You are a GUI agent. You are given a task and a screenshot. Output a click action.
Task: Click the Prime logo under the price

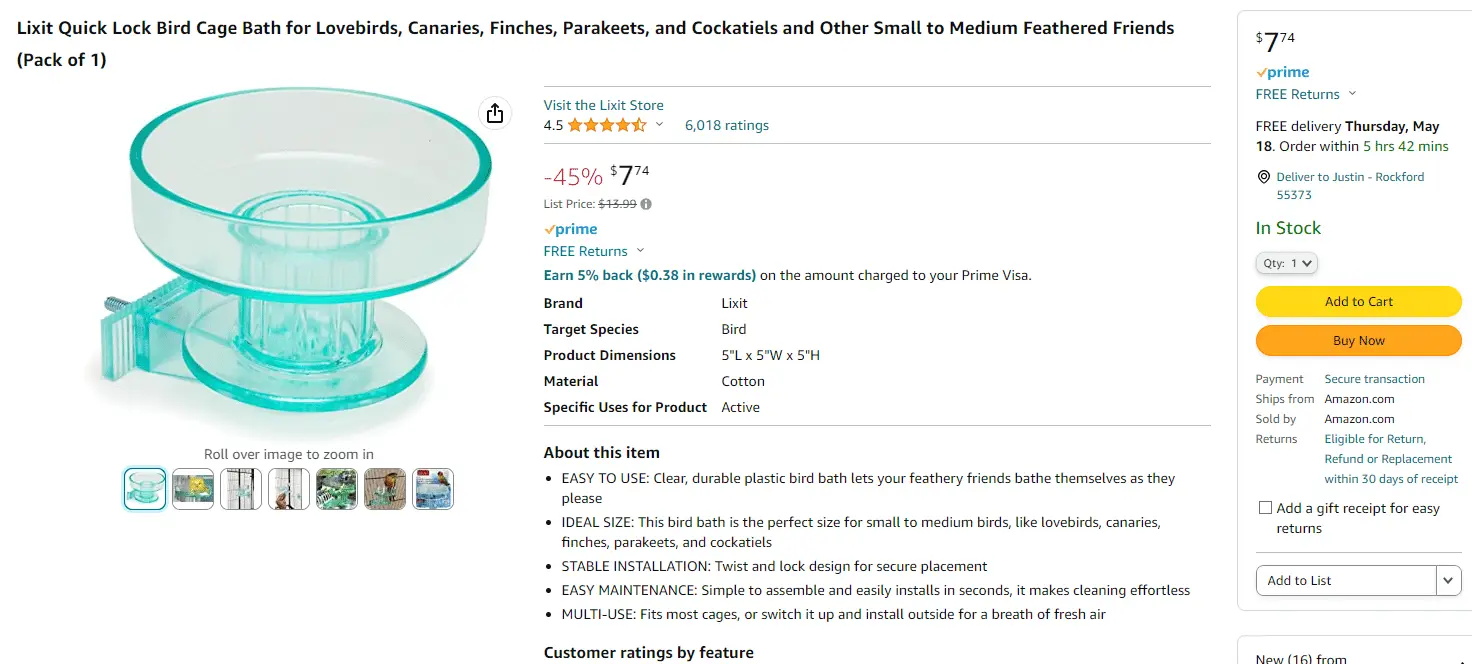pyautogui.click(x=571, y=229)
